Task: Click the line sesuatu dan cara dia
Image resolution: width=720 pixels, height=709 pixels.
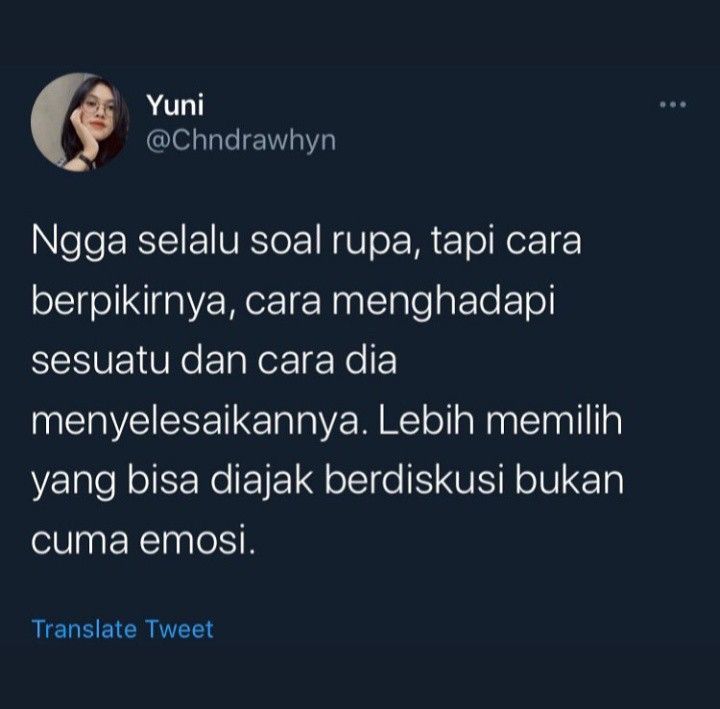Action: coord(214,360)
